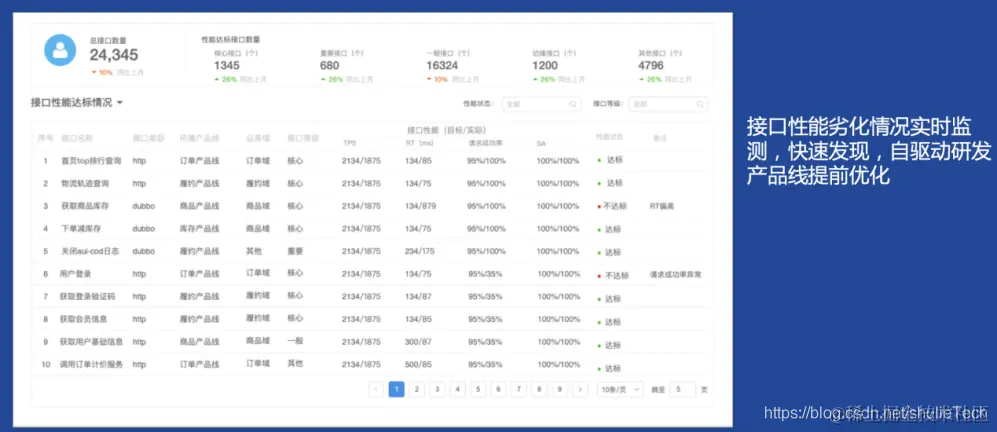Click the 边缘接口 count 1200
This screenshot has height=432, width=997.
(545, 66)
